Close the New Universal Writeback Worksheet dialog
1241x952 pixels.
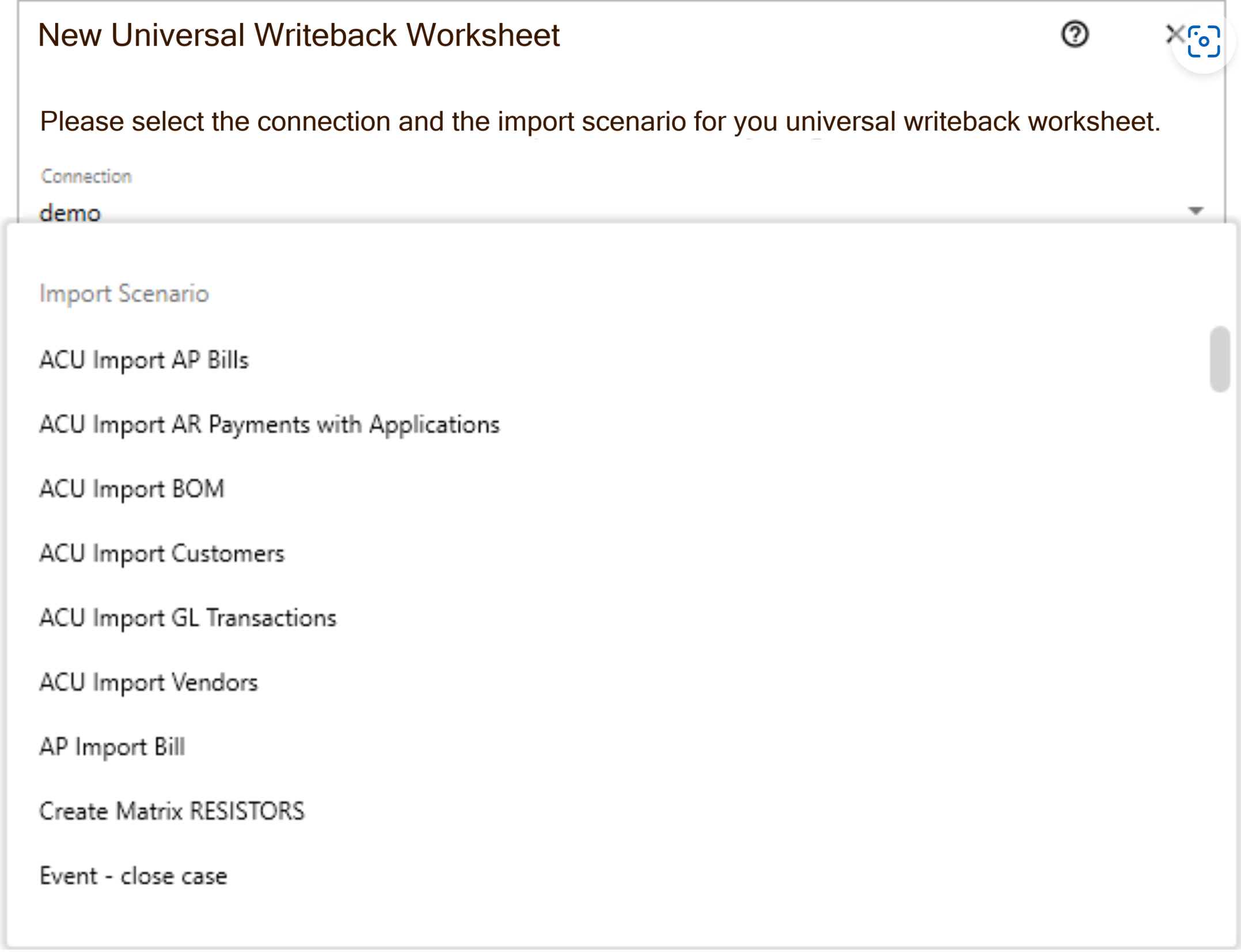pyautogui.click(x=1174, y=34)
